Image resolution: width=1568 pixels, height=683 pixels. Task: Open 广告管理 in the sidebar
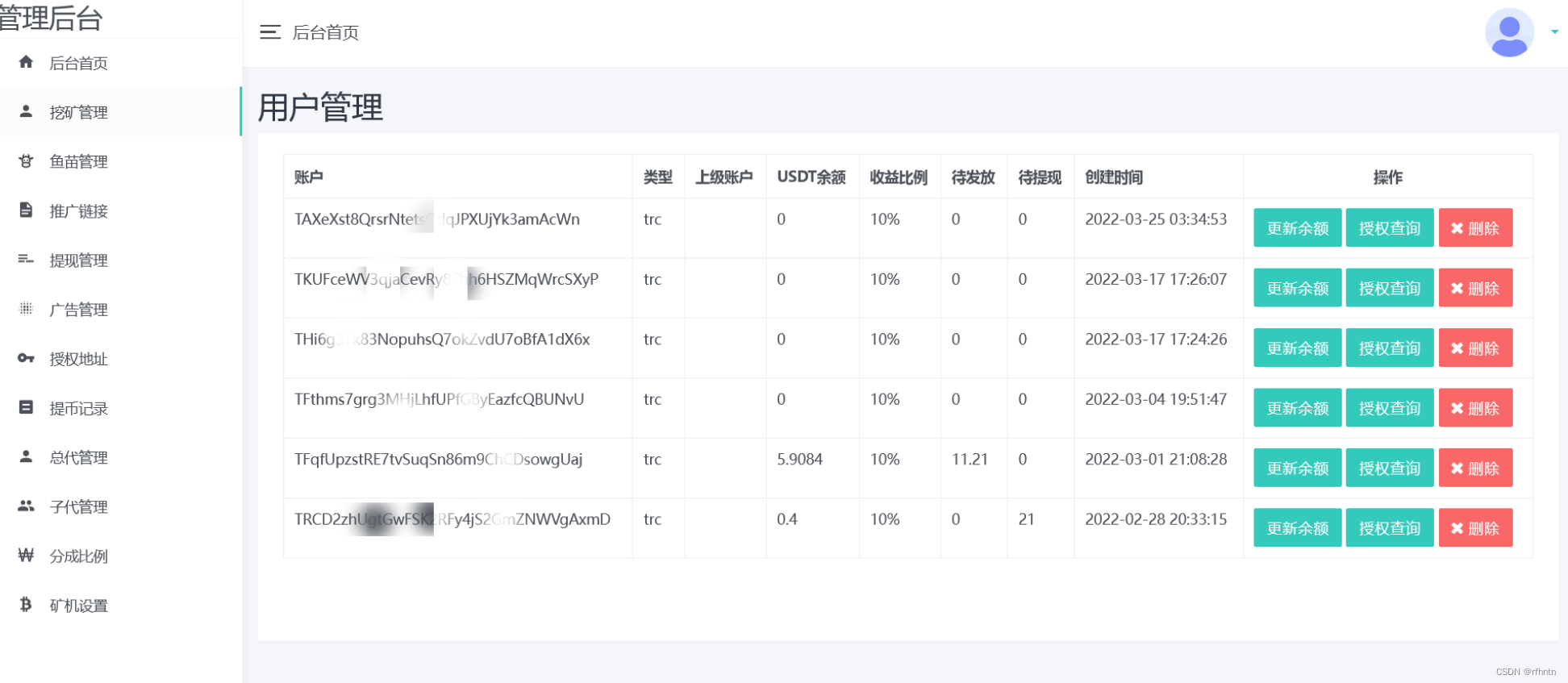120,309
